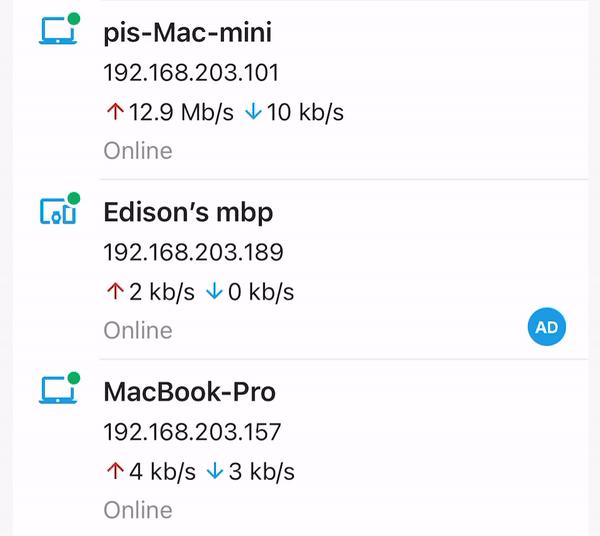Click Online status under MacBook-Pro
Viewport: 600px width, 536px height.
pos(138,510)
